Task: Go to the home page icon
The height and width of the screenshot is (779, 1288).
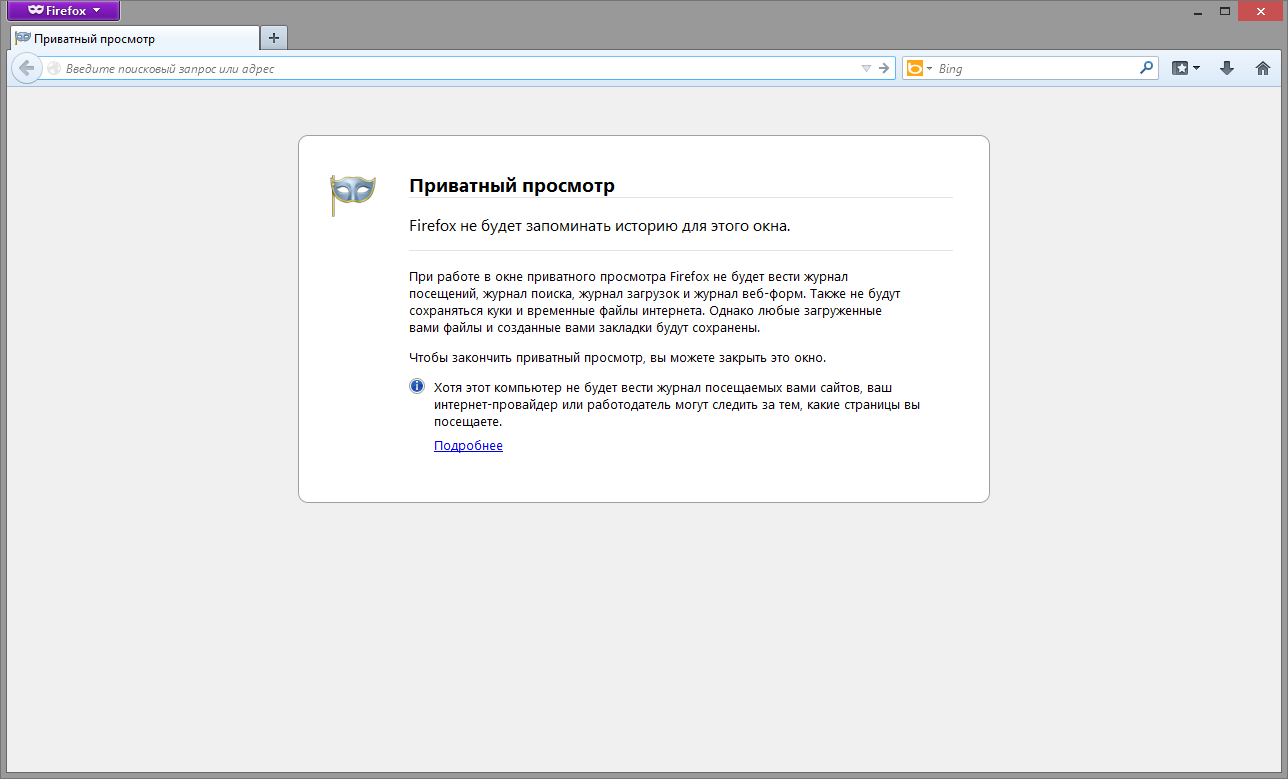Action: point(1263,69)
